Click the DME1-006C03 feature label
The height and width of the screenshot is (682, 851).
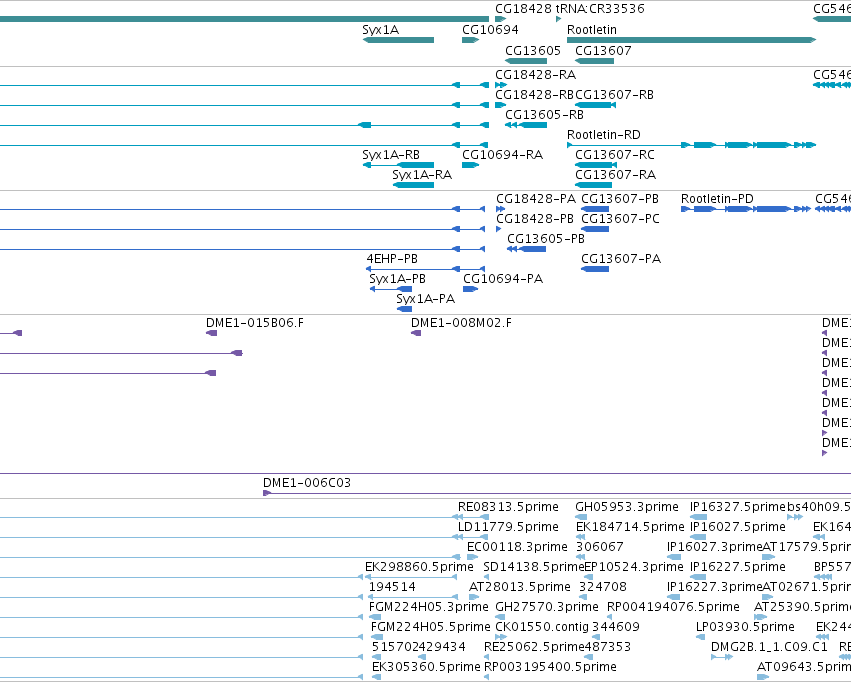point(307,483)
